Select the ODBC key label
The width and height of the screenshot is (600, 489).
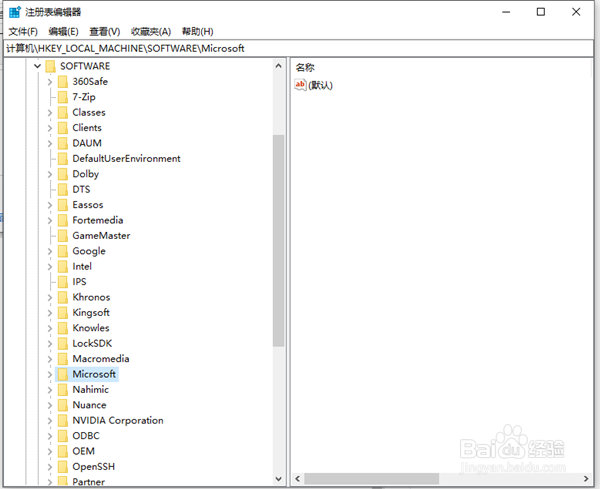click(86, 436)
